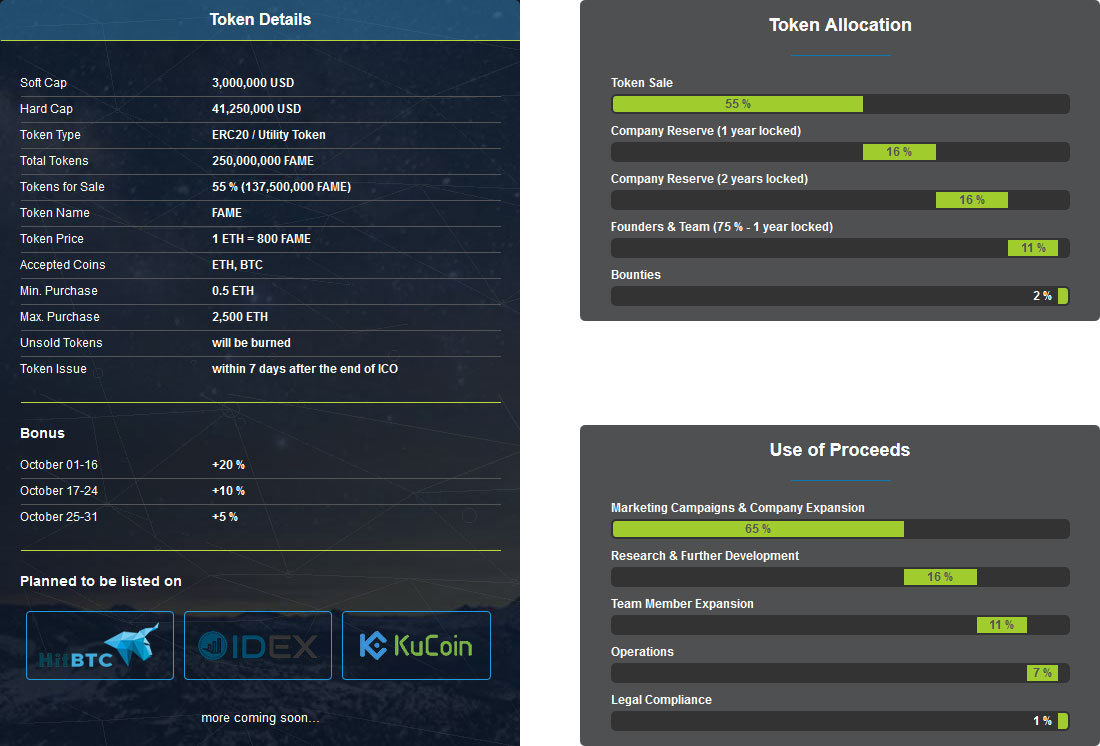
Task: Open the IDEX exchange logo
Action: pos(258,646)
